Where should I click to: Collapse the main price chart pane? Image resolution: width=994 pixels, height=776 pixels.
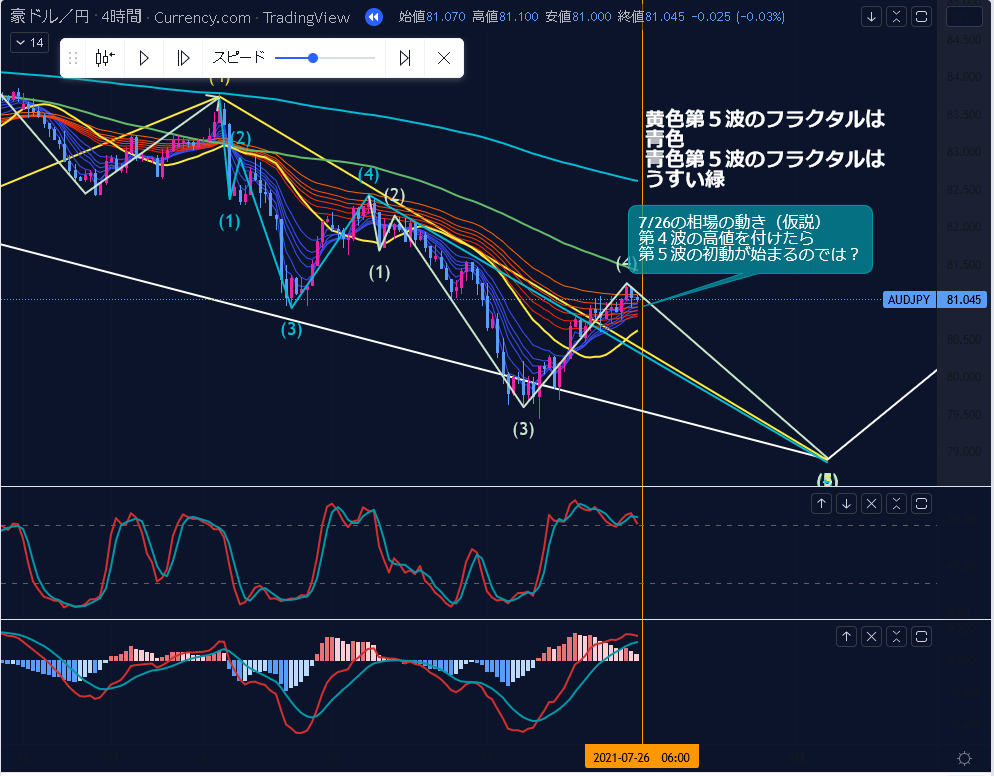coord(897,17)
